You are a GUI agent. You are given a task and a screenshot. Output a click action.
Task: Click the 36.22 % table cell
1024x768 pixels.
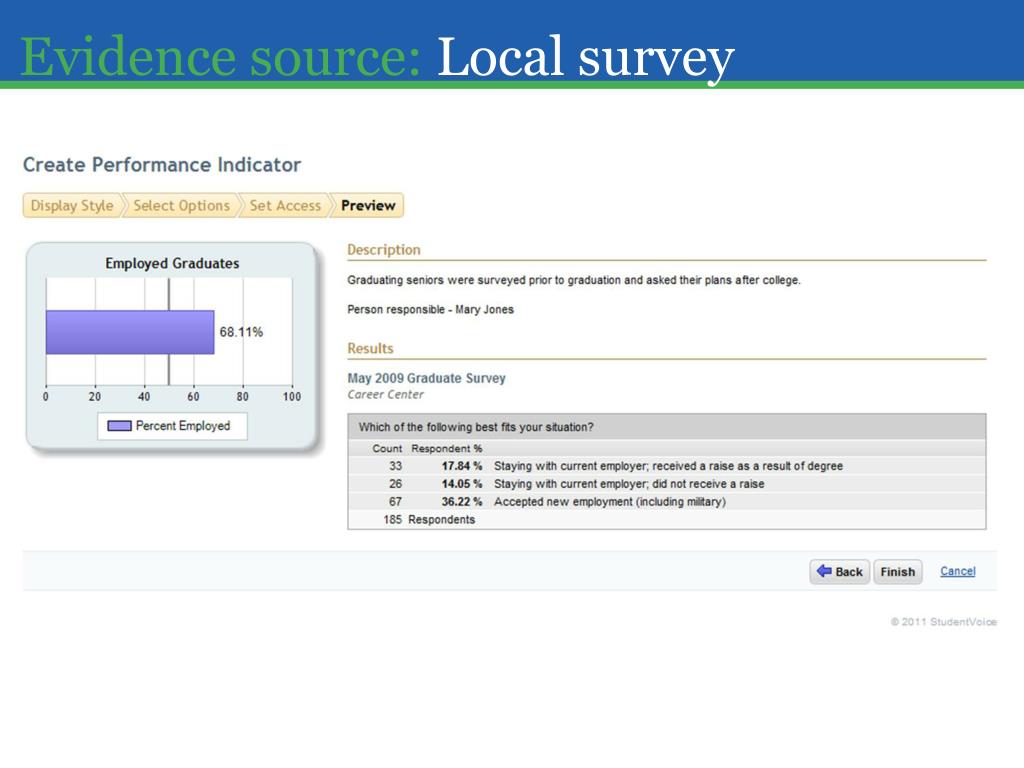click(x=462, y=502)
